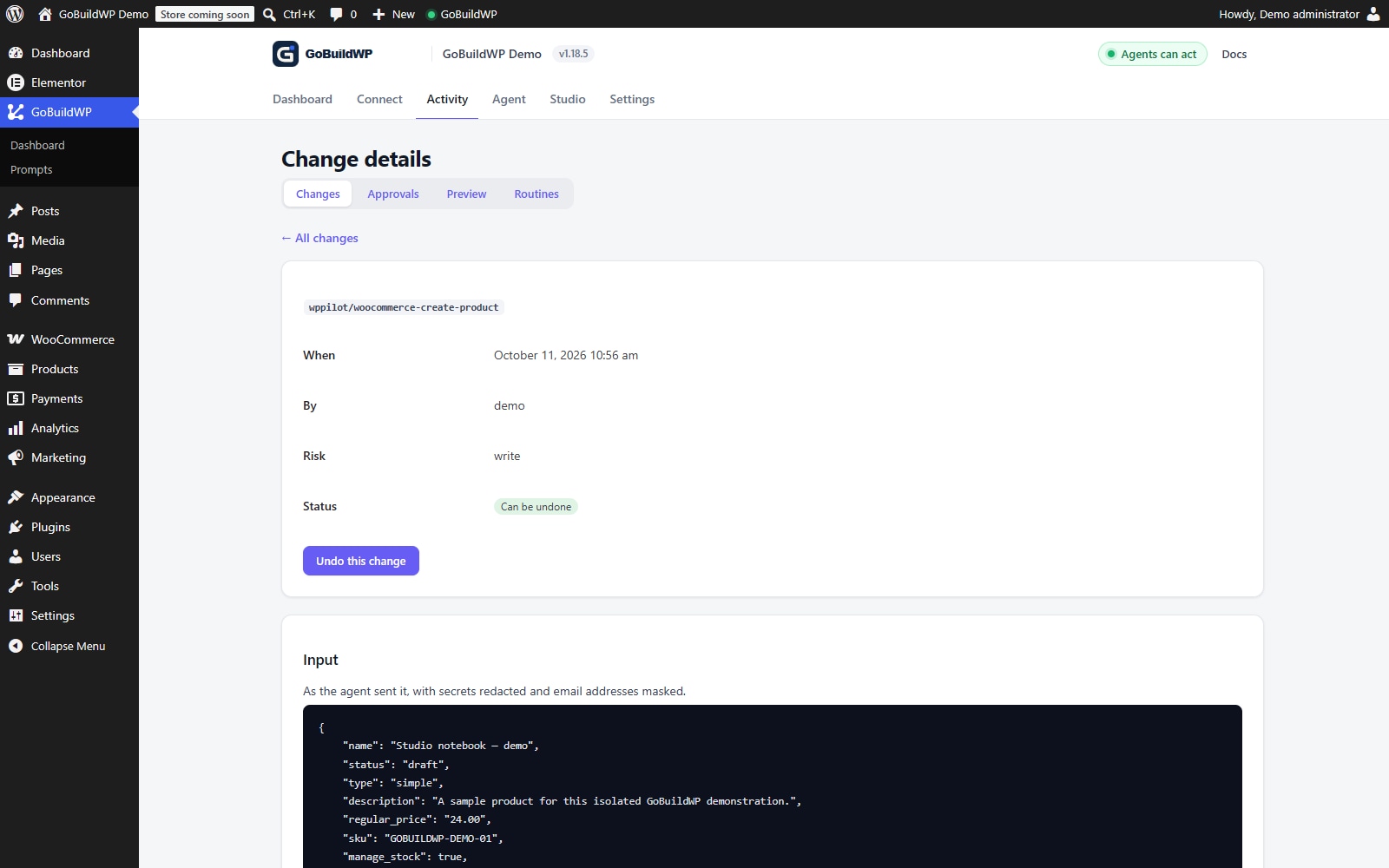This screenshot has width=1389, height=868.
Task: Go back via All changes link
Action: pyautogui.click(x=319, y=238)
